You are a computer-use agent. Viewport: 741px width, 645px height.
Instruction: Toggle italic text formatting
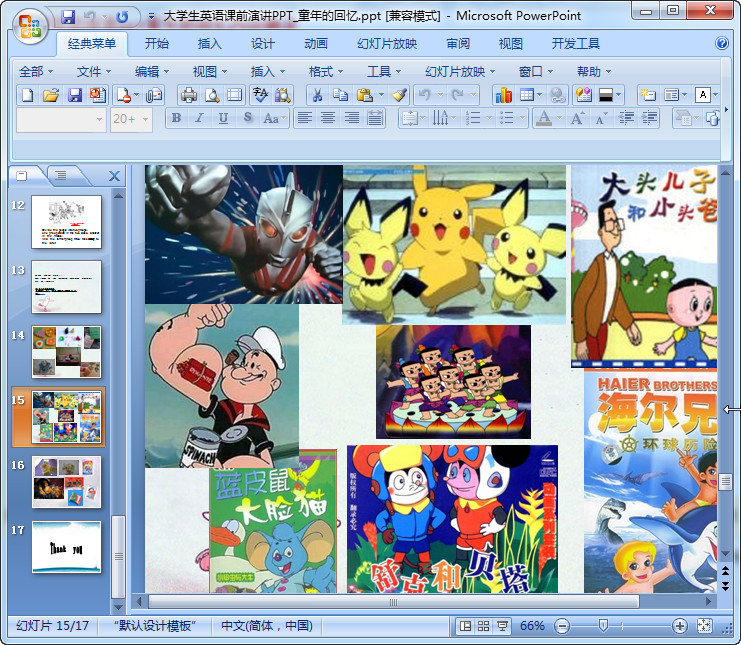[x=200, y=118]
